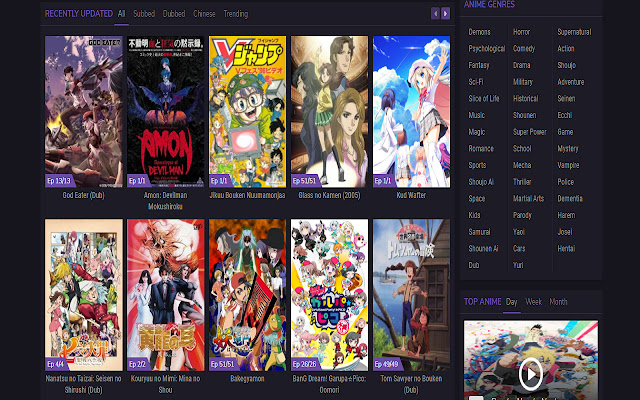
Task: Open the Fantasy genre
Action: coord(479,65)
